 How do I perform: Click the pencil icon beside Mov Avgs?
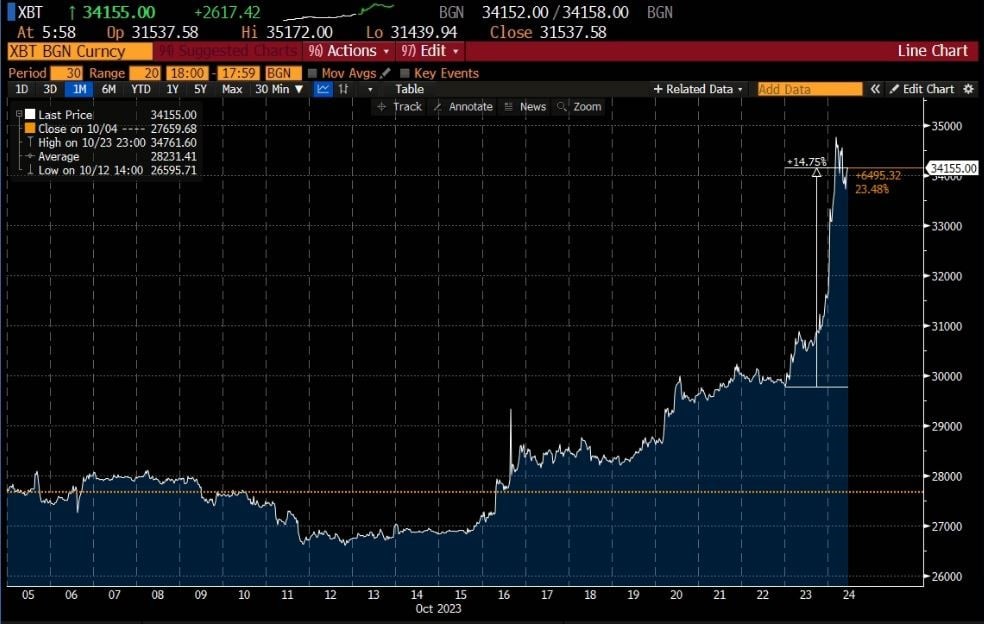point(385,73)
